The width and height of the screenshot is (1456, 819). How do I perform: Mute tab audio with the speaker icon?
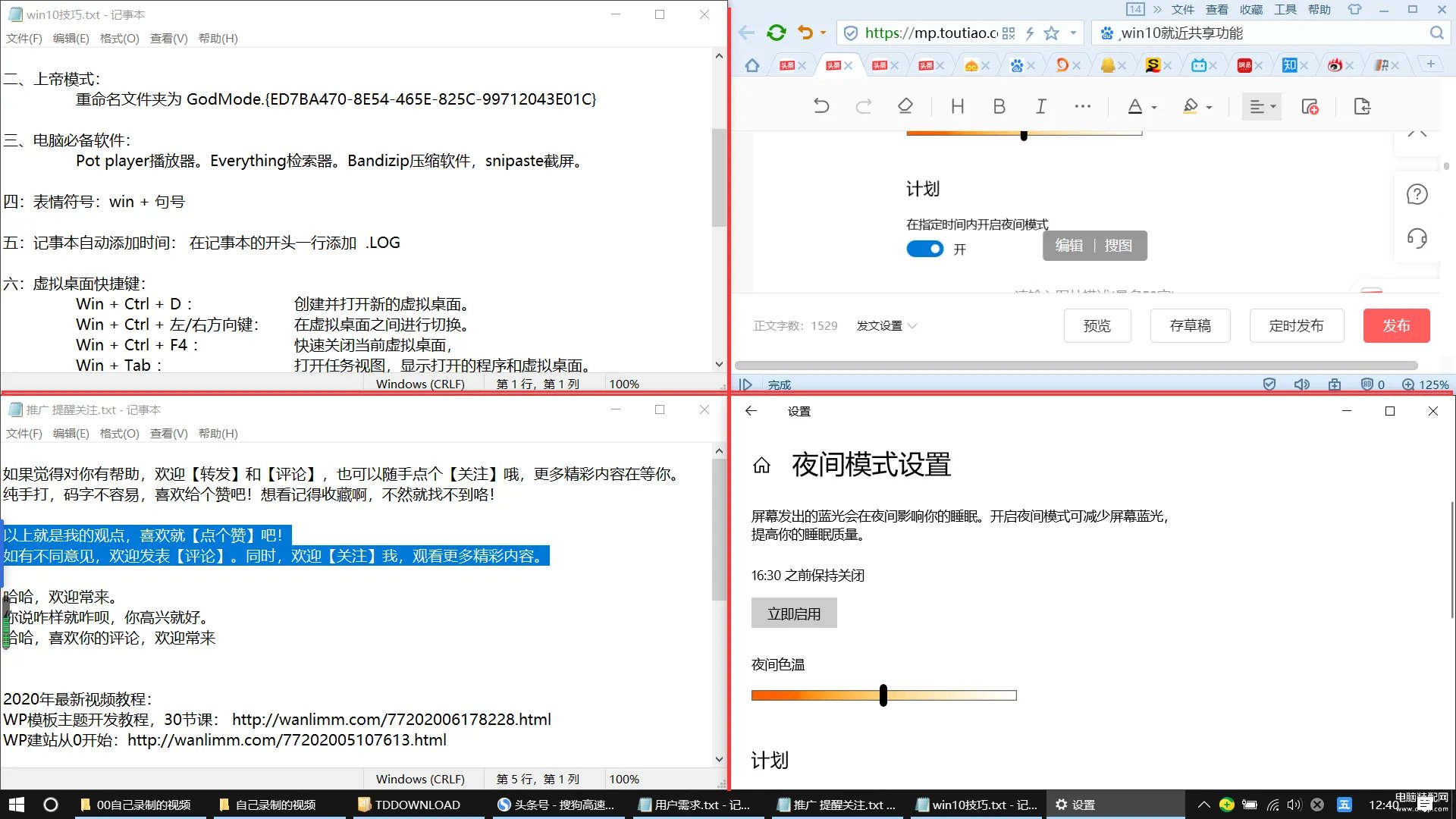pos(1302,384)
